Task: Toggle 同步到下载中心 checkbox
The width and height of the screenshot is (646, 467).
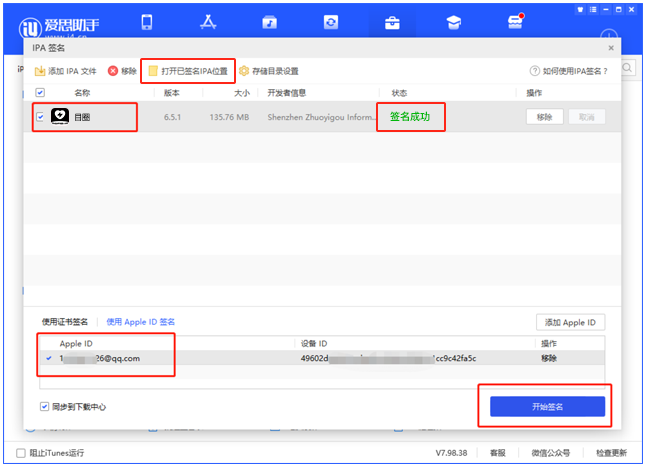Action: (x=44, y=407)
